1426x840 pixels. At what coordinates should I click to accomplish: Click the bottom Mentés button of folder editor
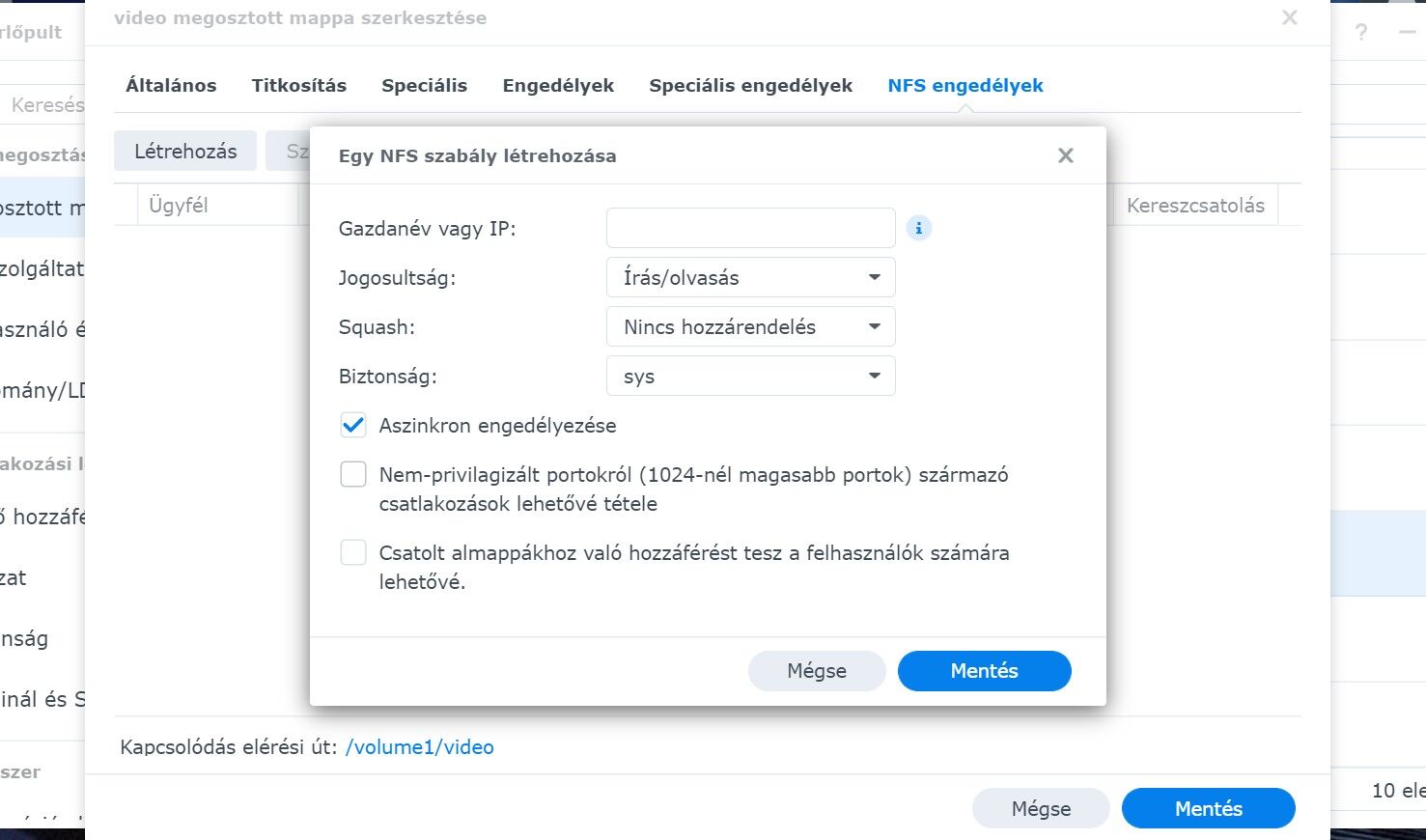pos(1209,809)
